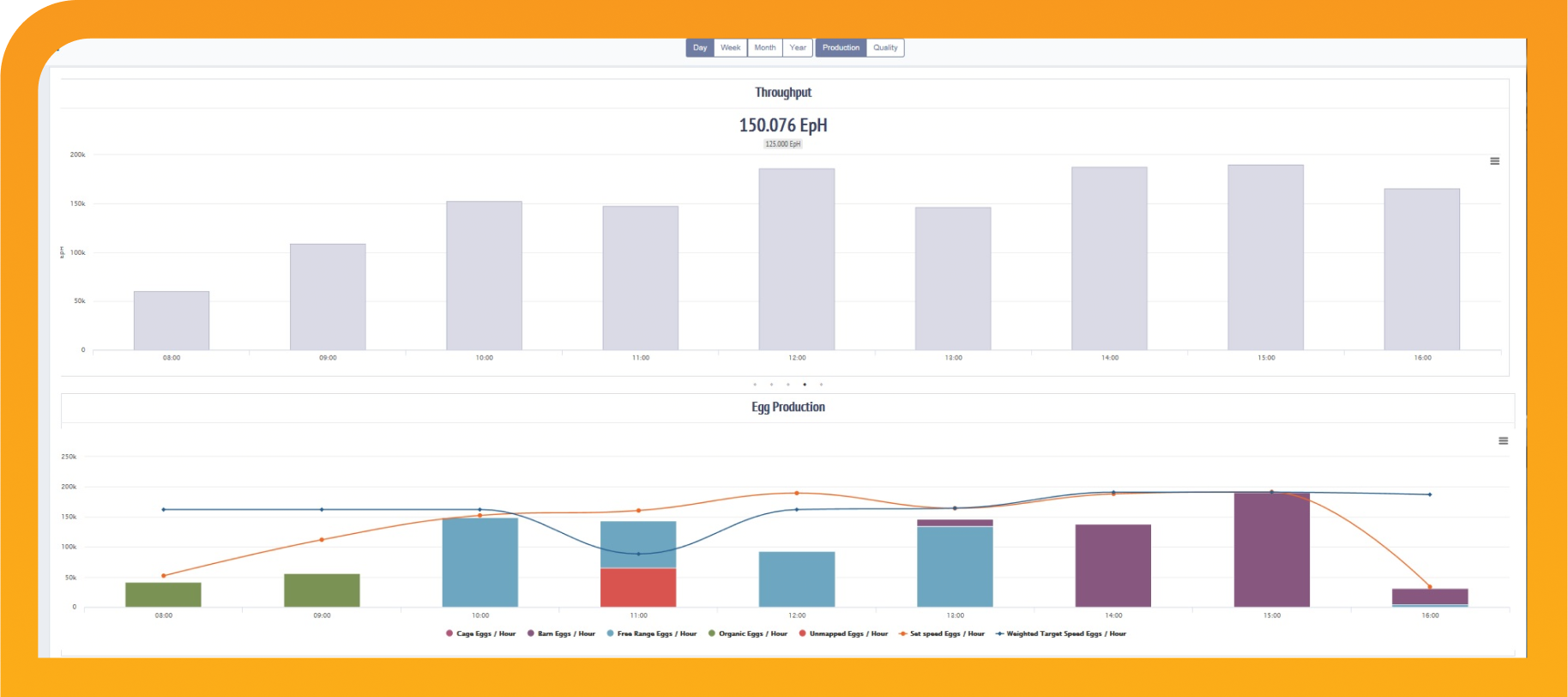Open the Egg Production chart hamburger menu
Image resolution: width=1568 pixels, height=697 pixels.
pos(1503,441)
